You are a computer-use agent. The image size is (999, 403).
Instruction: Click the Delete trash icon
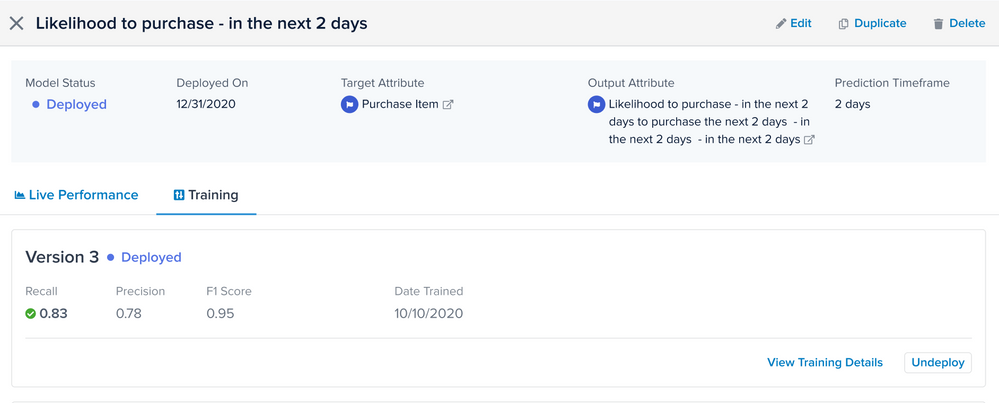click(938, 23)
